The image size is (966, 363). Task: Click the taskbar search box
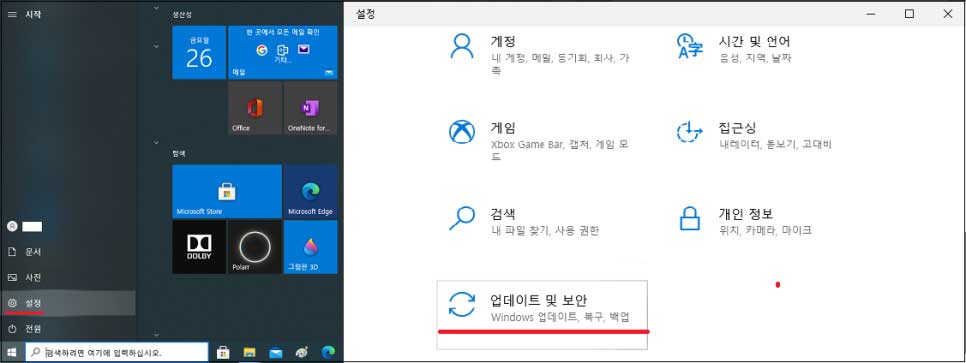point(117,353)
